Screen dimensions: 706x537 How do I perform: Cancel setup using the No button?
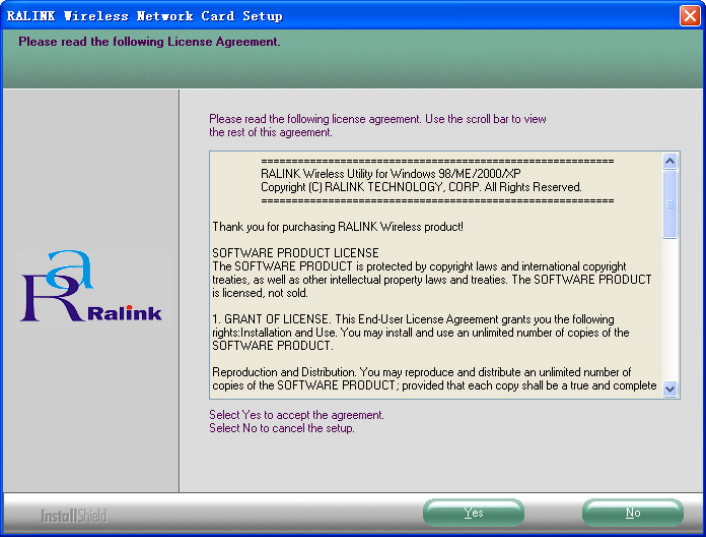coord(633,512)
